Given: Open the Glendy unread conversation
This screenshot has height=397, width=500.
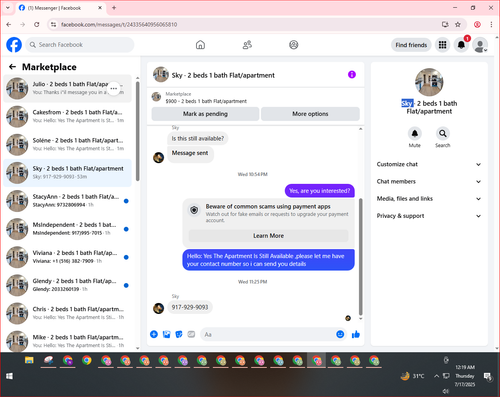Looking at the screenshot, I should coord(67,285).
